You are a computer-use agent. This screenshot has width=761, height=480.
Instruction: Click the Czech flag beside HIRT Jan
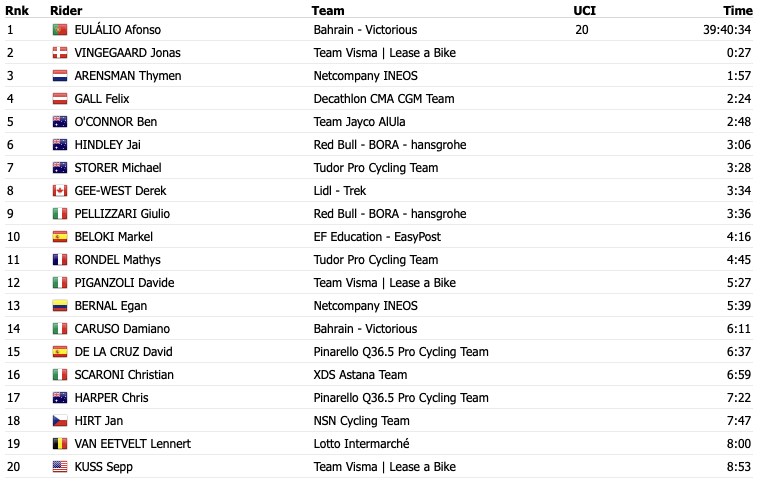coord(60,421)
